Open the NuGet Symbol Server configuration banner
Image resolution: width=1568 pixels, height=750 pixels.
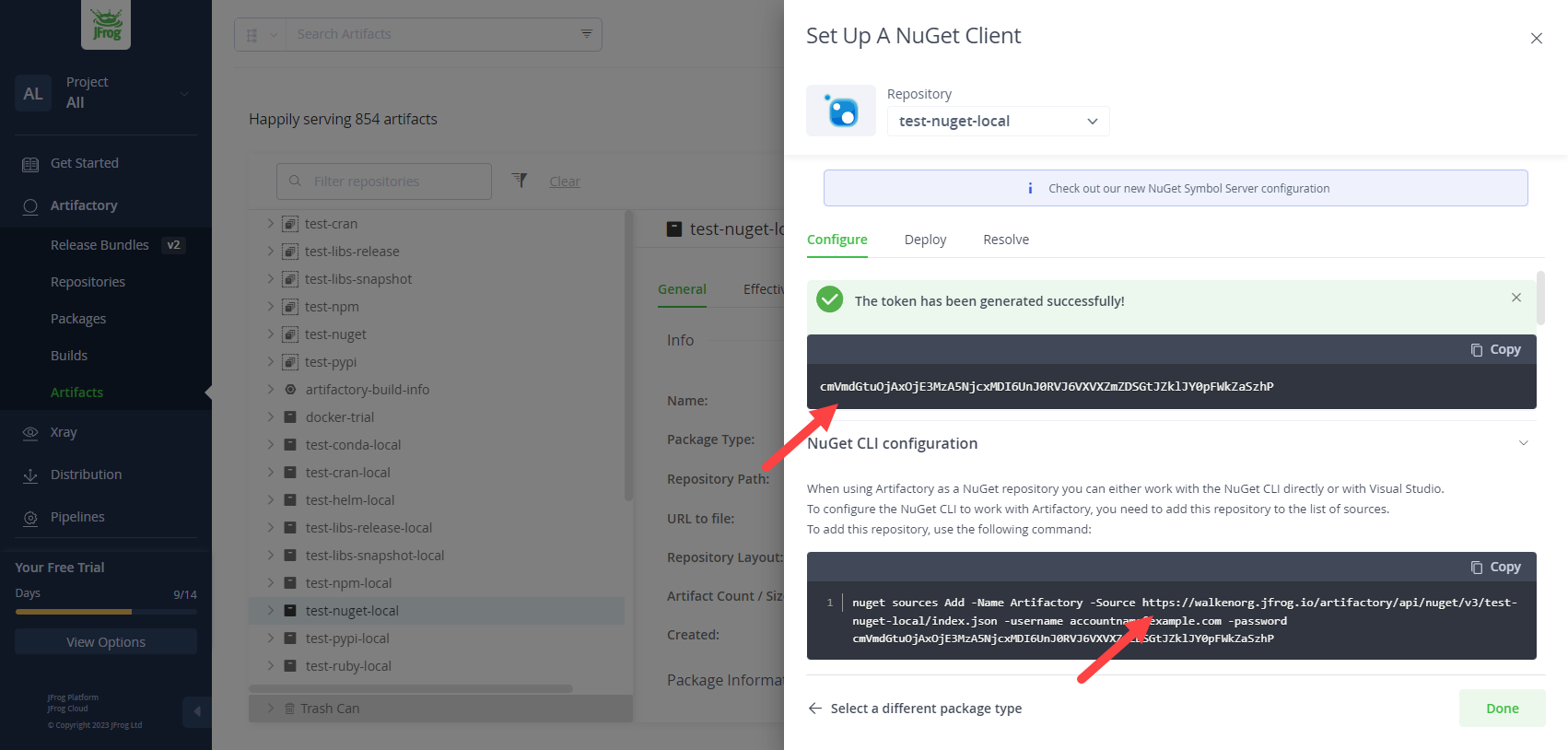pos(1176,188)
